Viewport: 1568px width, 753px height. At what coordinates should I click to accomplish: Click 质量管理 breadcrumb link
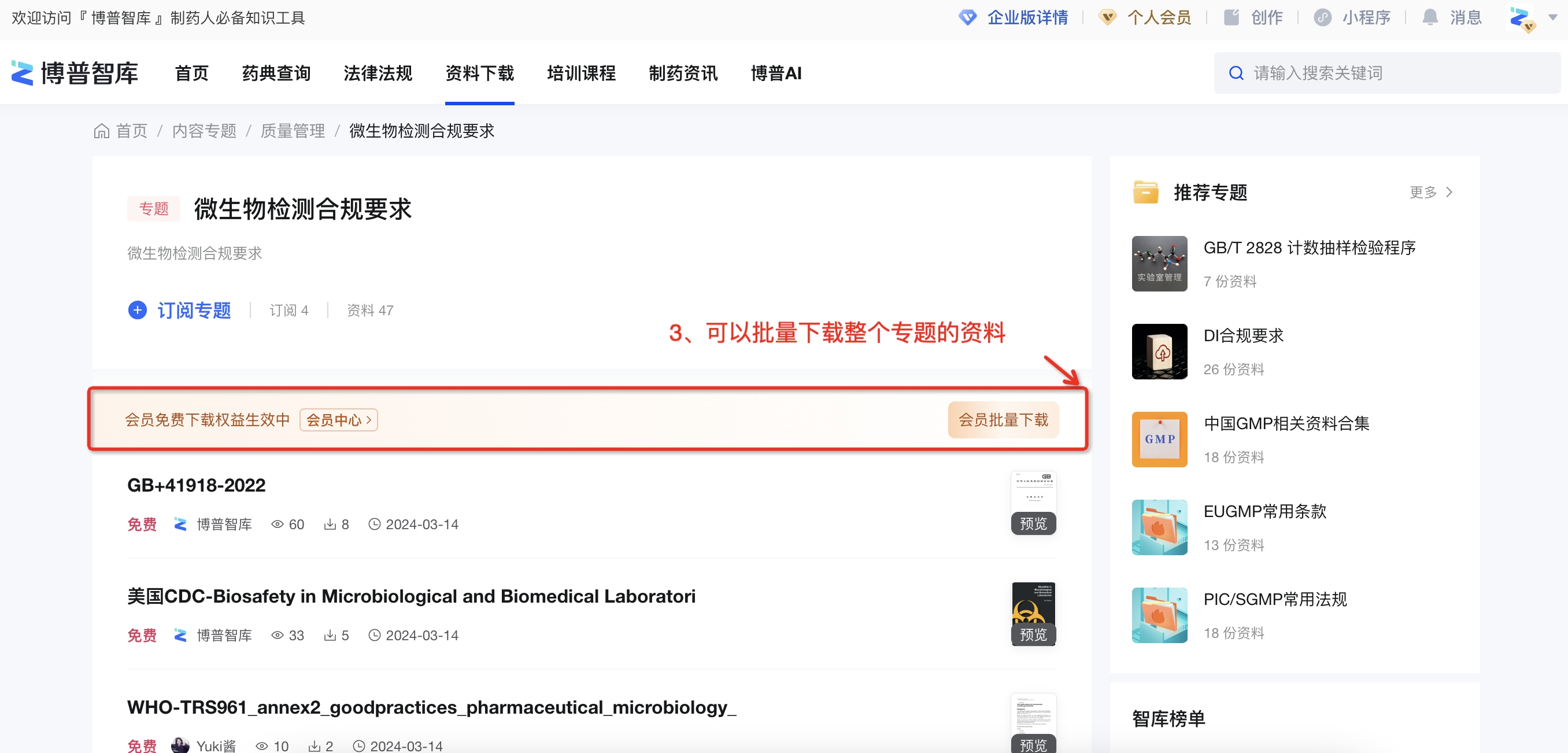coord(293,131)
